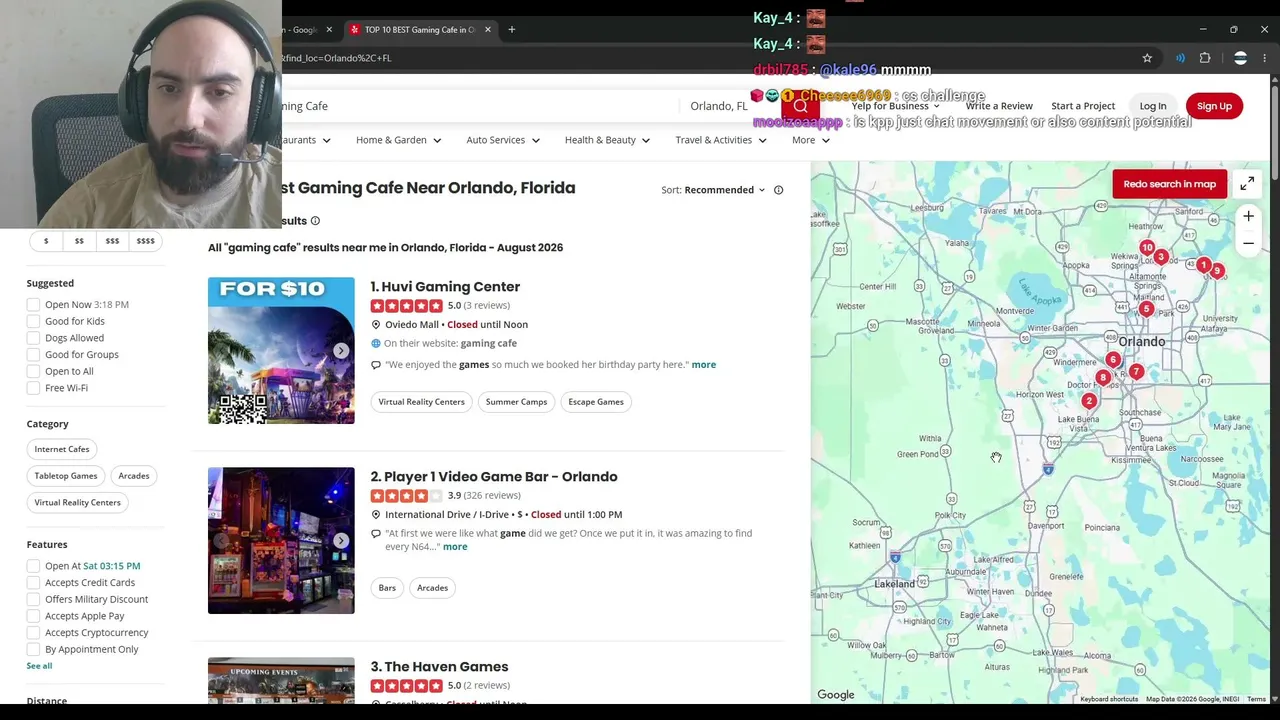The image size is (1280, 720).
Task: Expand the Travel & Activities category menu
Action: click(721, 140)
